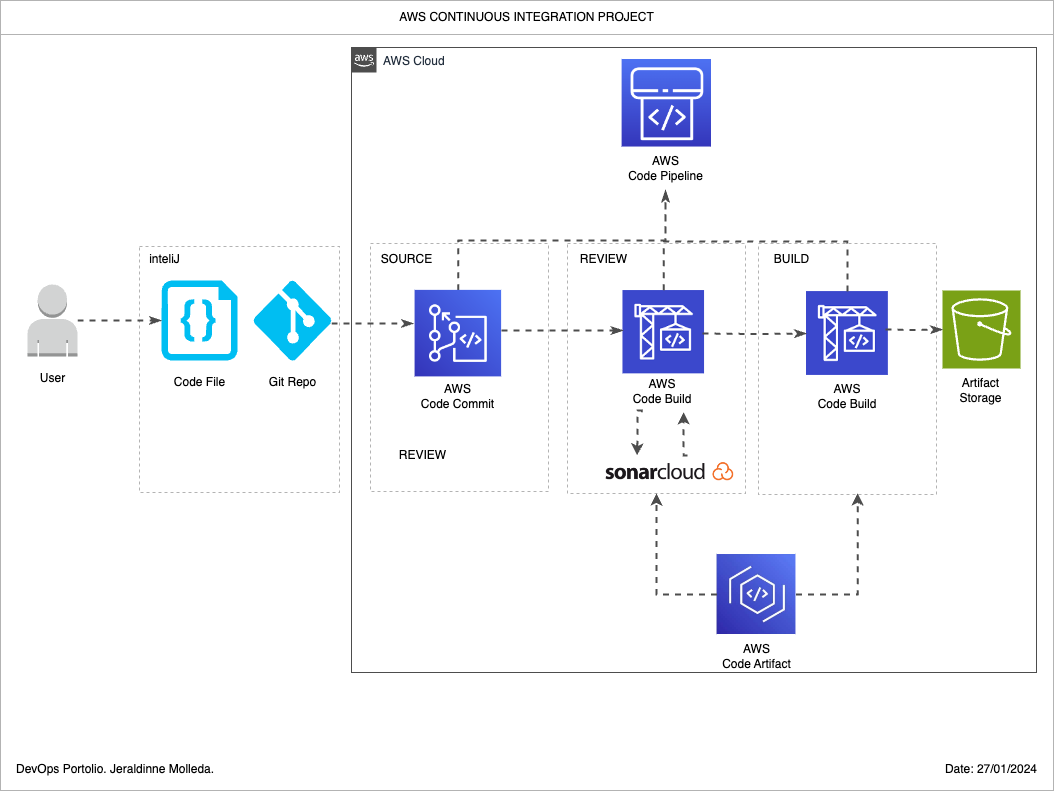Select the AWS Code Commit icon

458,333
